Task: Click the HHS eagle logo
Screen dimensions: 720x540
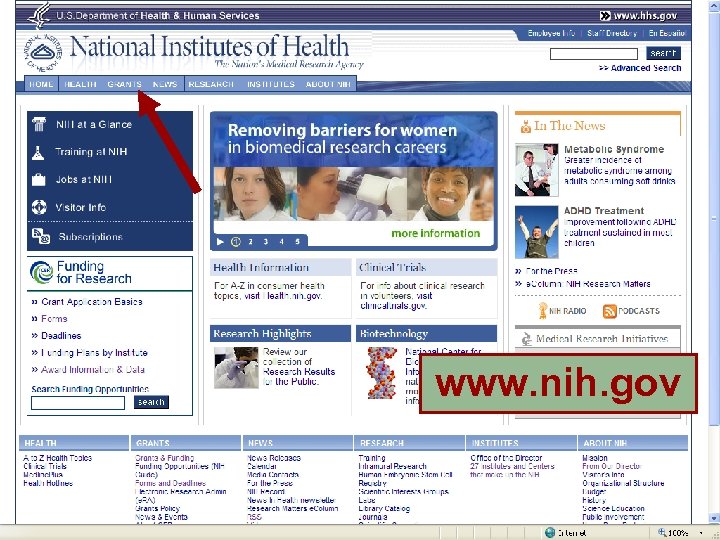Action: [x=39, y=15]
